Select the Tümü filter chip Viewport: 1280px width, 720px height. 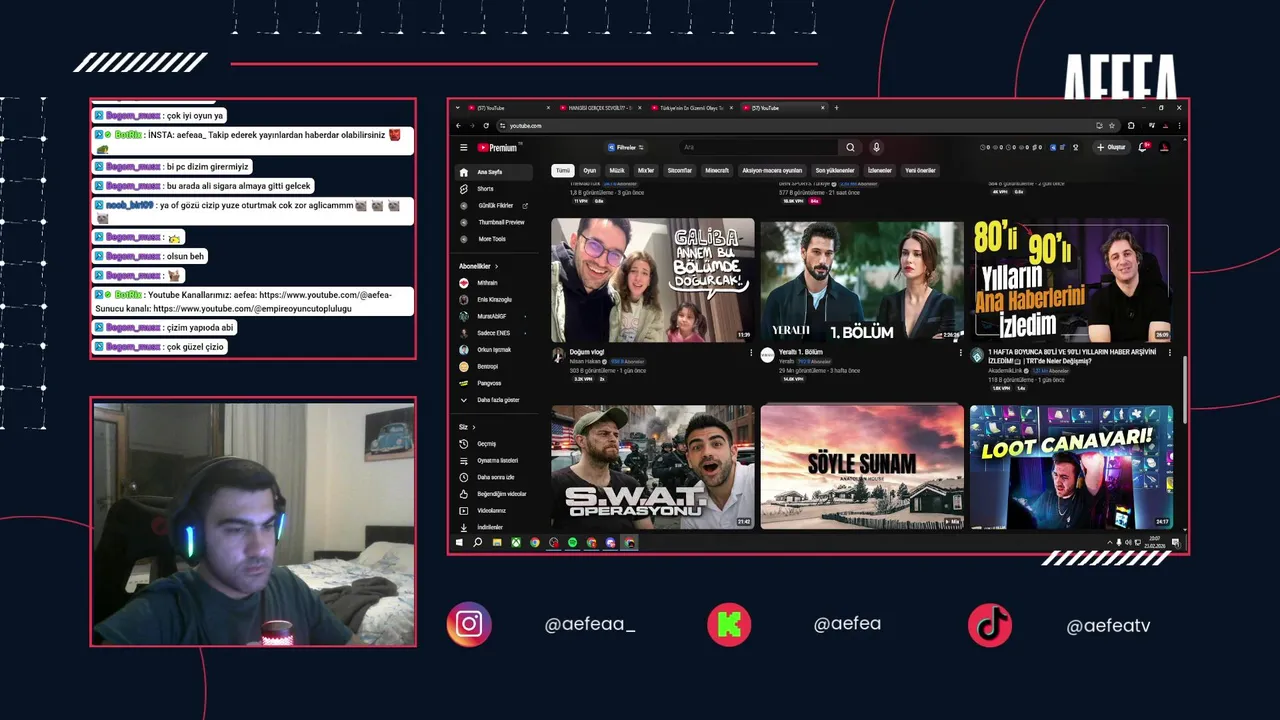point(563,171)
